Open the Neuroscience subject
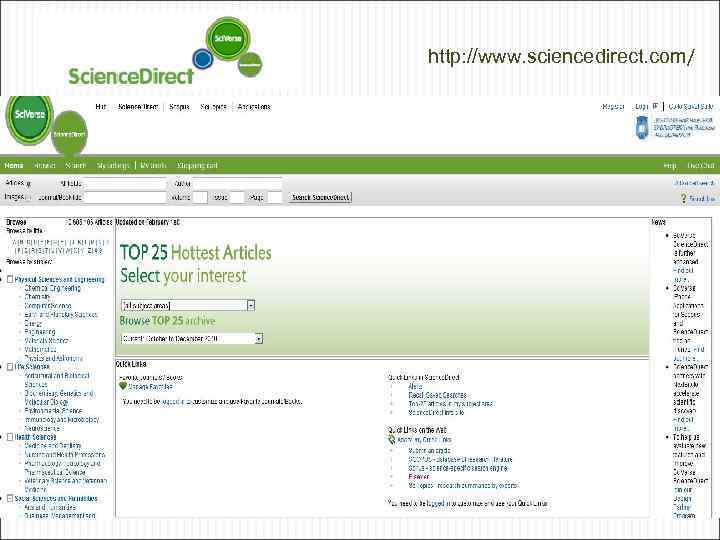The width and height of the screenshot is (720, 540). point(42,428)
